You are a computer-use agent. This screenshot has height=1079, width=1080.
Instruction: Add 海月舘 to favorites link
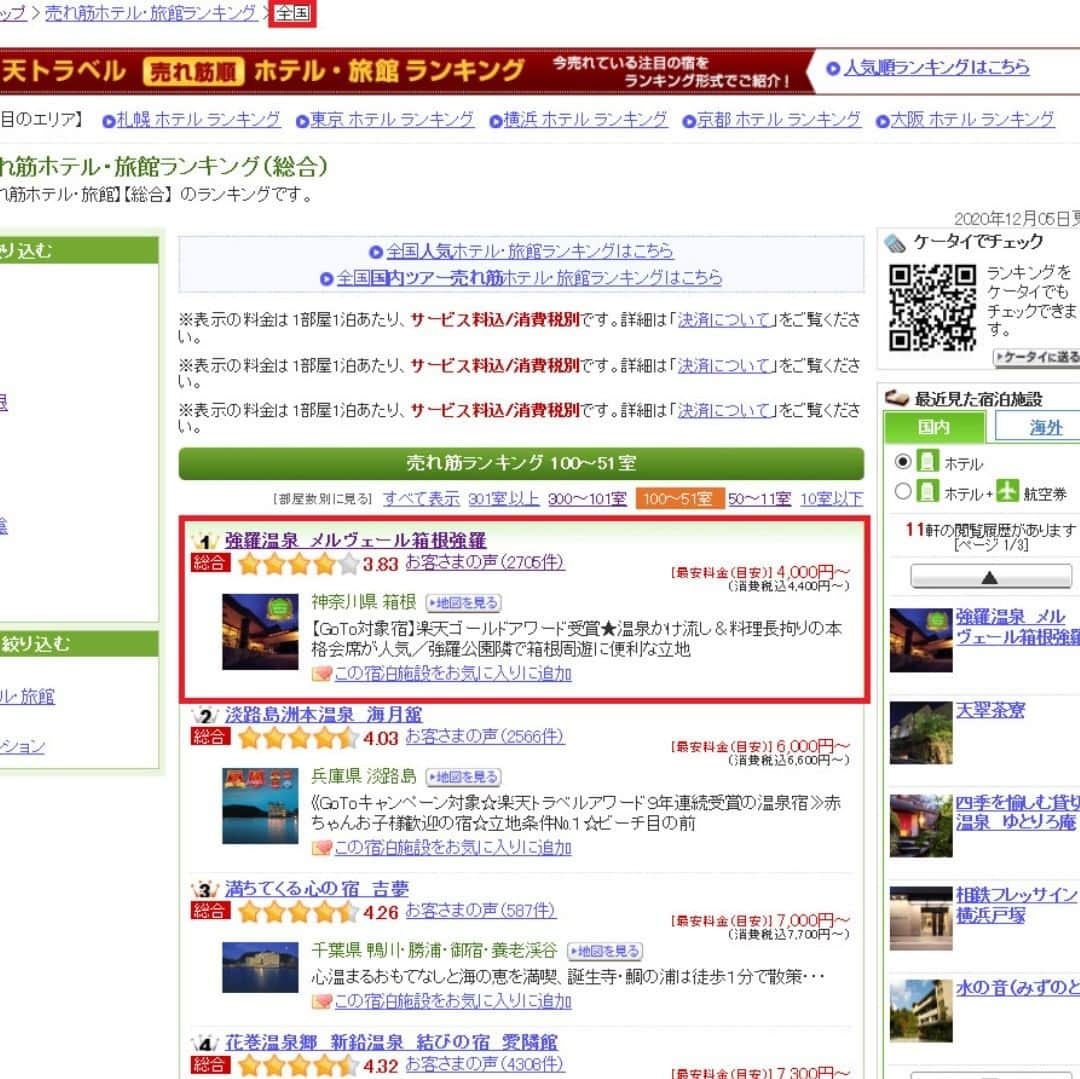[453, 848]
